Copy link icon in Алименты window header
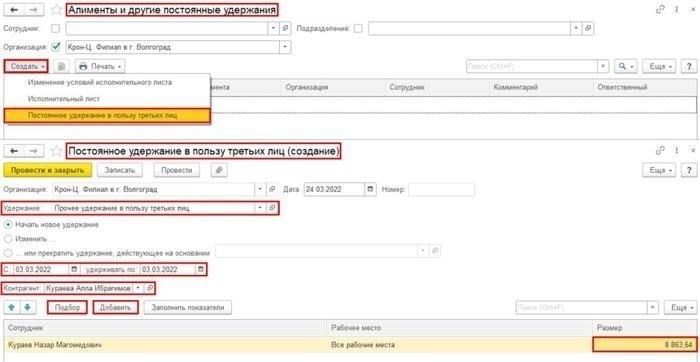This screenshot has width=700, height=362. 660,9
